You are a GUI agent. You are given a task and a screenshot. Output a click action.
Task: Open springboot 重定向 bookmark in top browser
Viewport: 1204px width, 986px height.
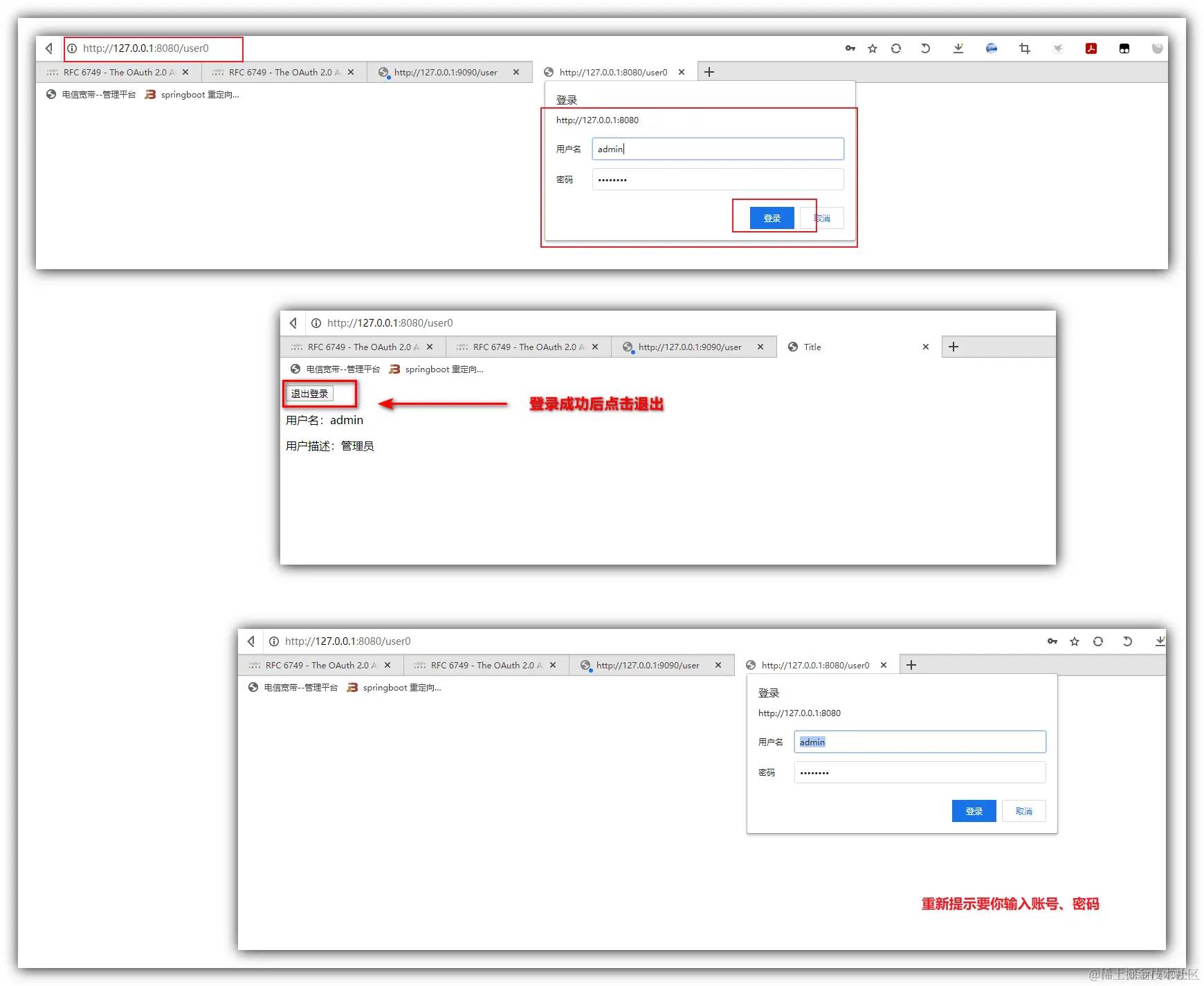tap(192, 95)
